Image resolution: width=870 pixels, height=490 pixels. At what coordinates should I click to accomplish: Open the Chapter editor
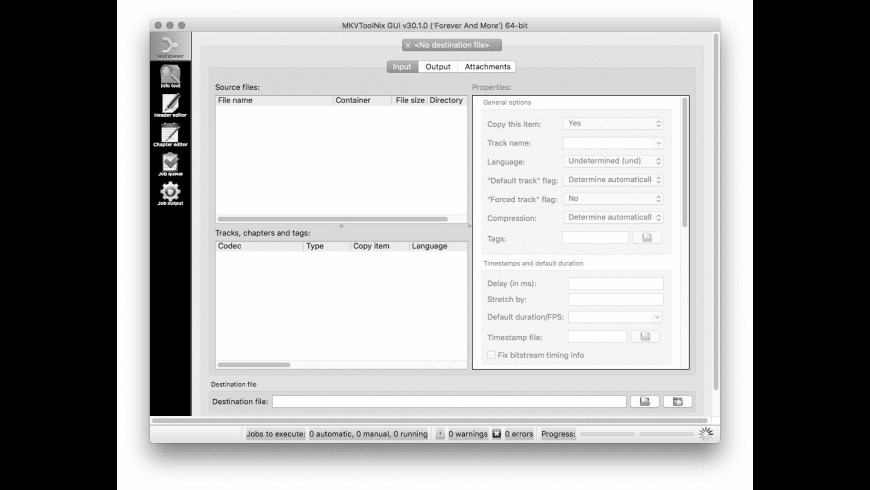tap(170, 135)
